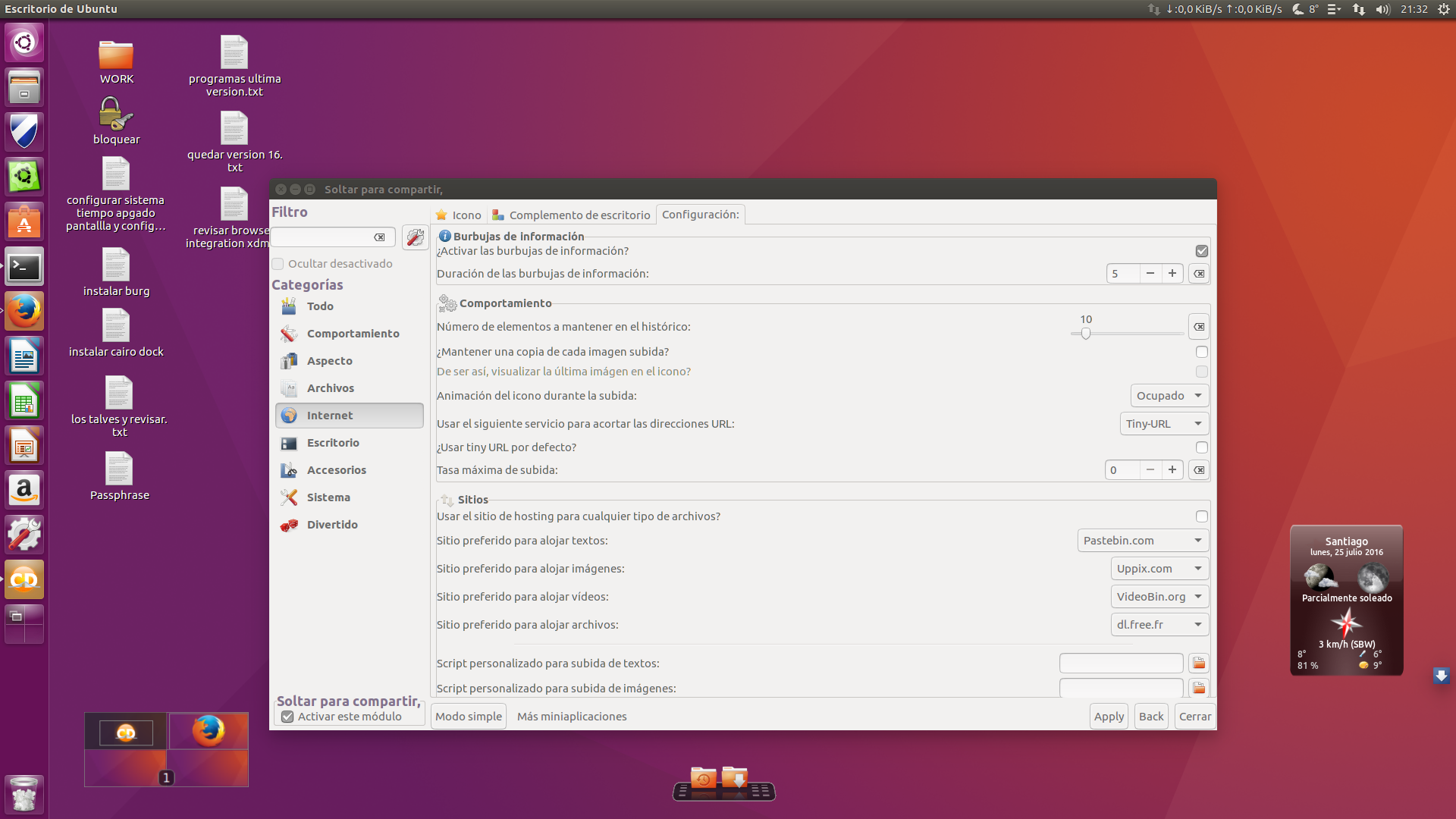Toggle activar burbujas de información checkbox
This screenshot has width=1456, height=819.
pyautogui.click(x=1202, y=251)
